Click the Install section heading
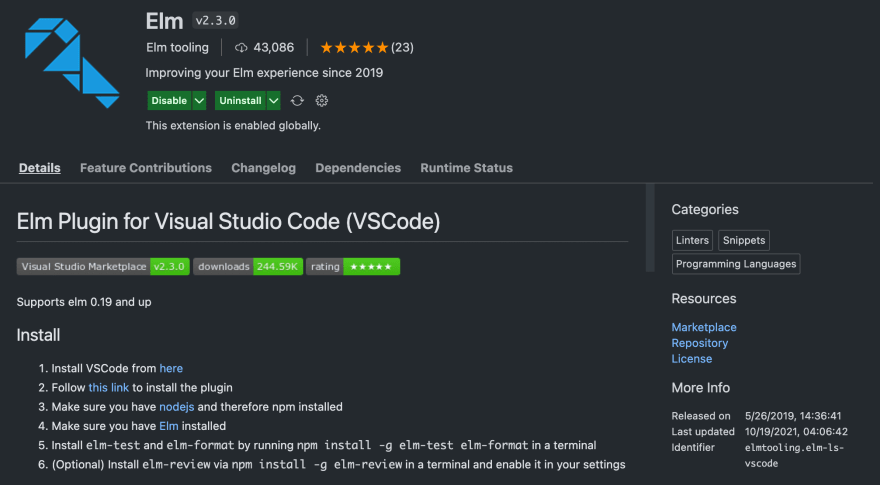Image resolution: width=880 pixels, height=485 pixels. pyautogui.click(x=38, y=335)
